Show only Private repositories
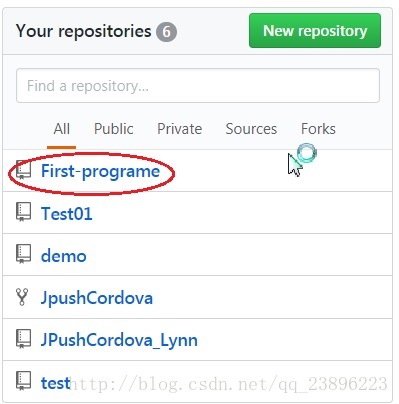 tap(180, 129)
